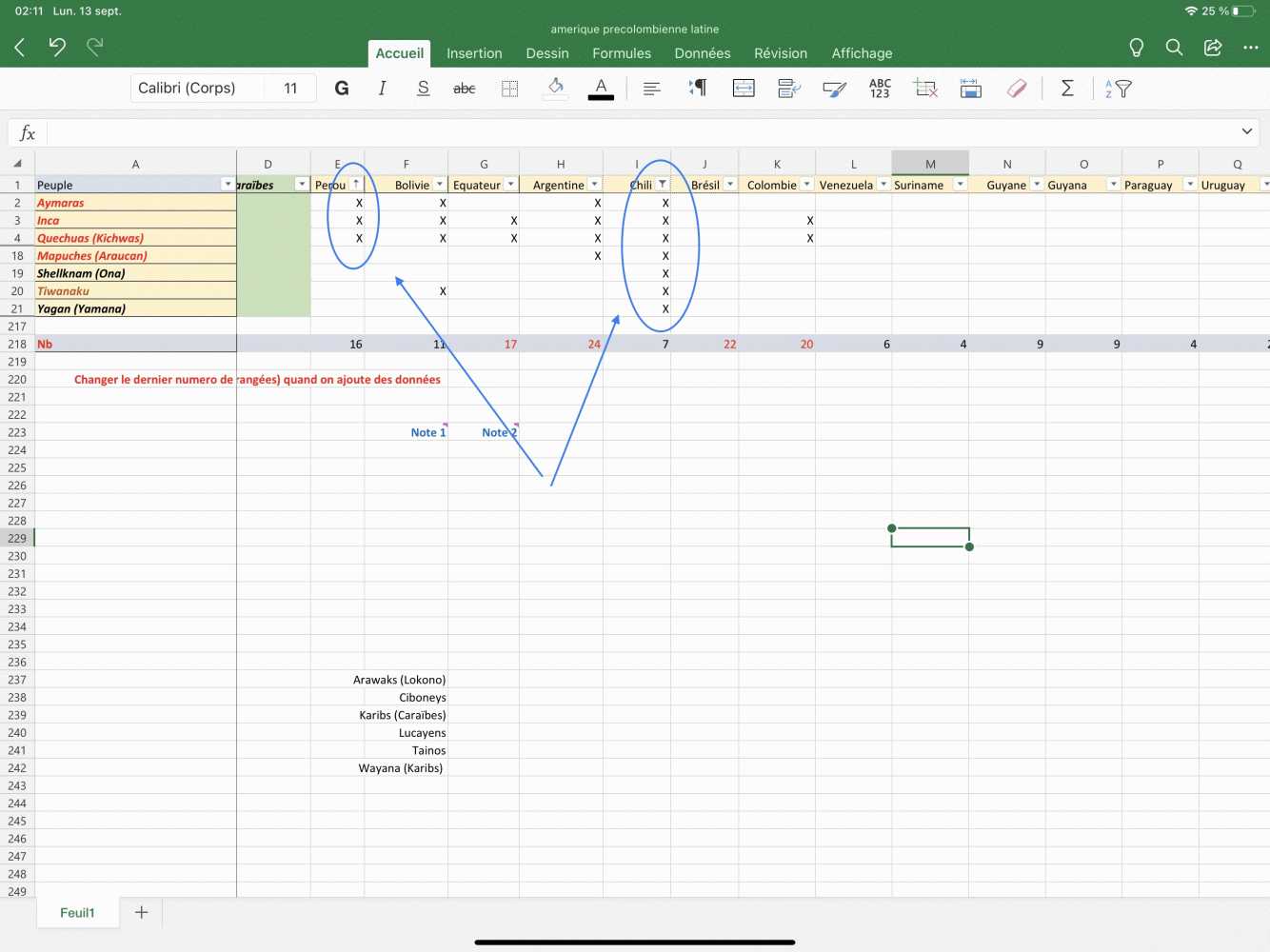Open cell borders options
1270x952 pixels.
pos(510,89)
